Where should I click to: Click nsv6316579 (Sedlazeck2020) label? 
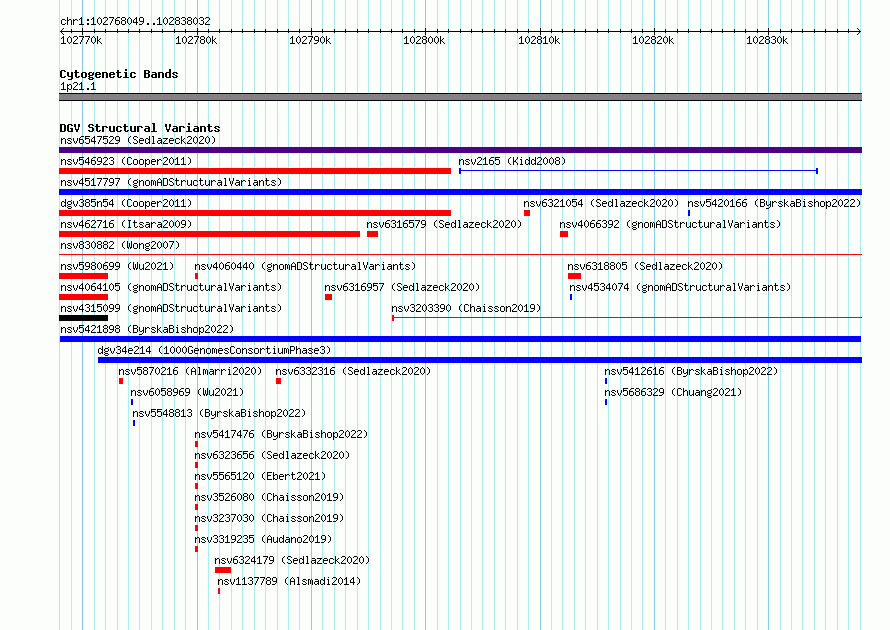coord(444,224)
